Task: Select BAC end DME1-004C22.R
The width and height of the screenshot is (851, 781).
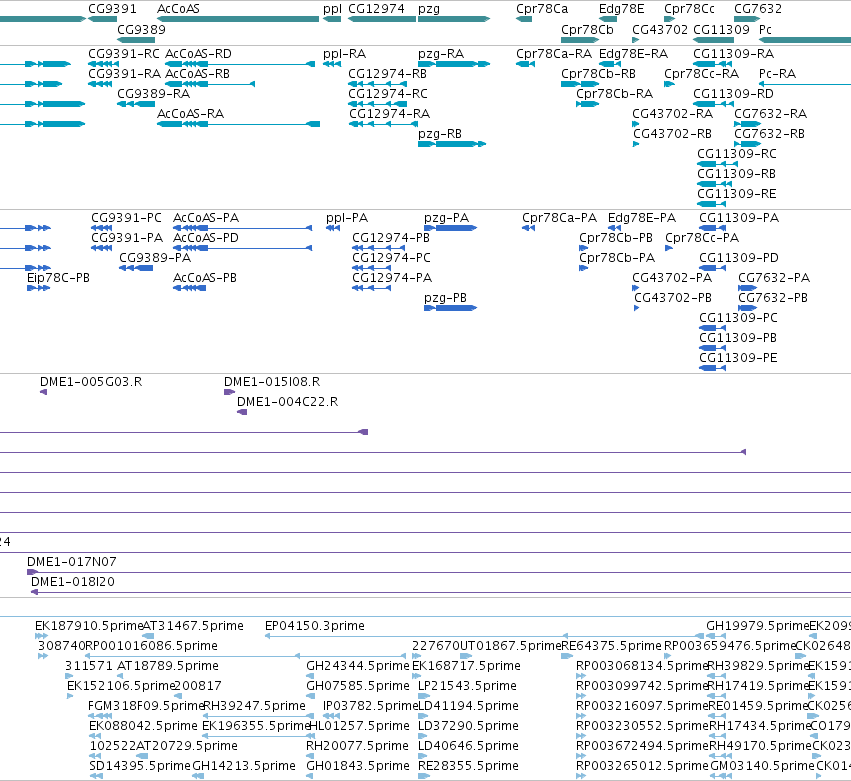Action: 242,412
